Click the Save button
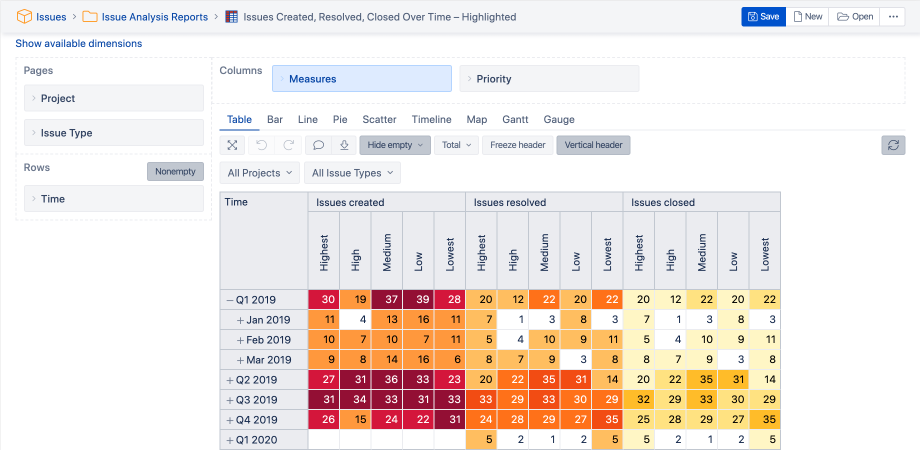 tap(763, 16)
